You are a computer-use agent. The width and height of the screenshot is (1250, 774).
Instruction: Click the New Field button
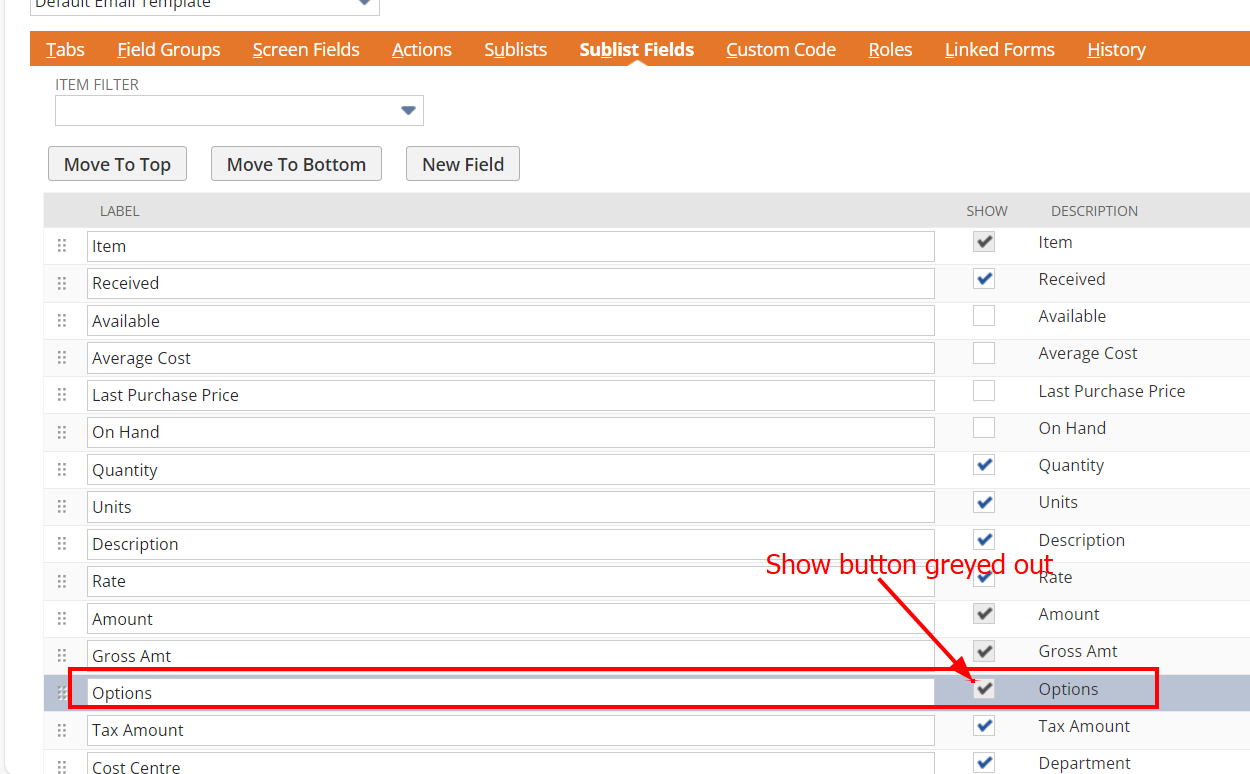pyautogui.click(x=462, y=164)
